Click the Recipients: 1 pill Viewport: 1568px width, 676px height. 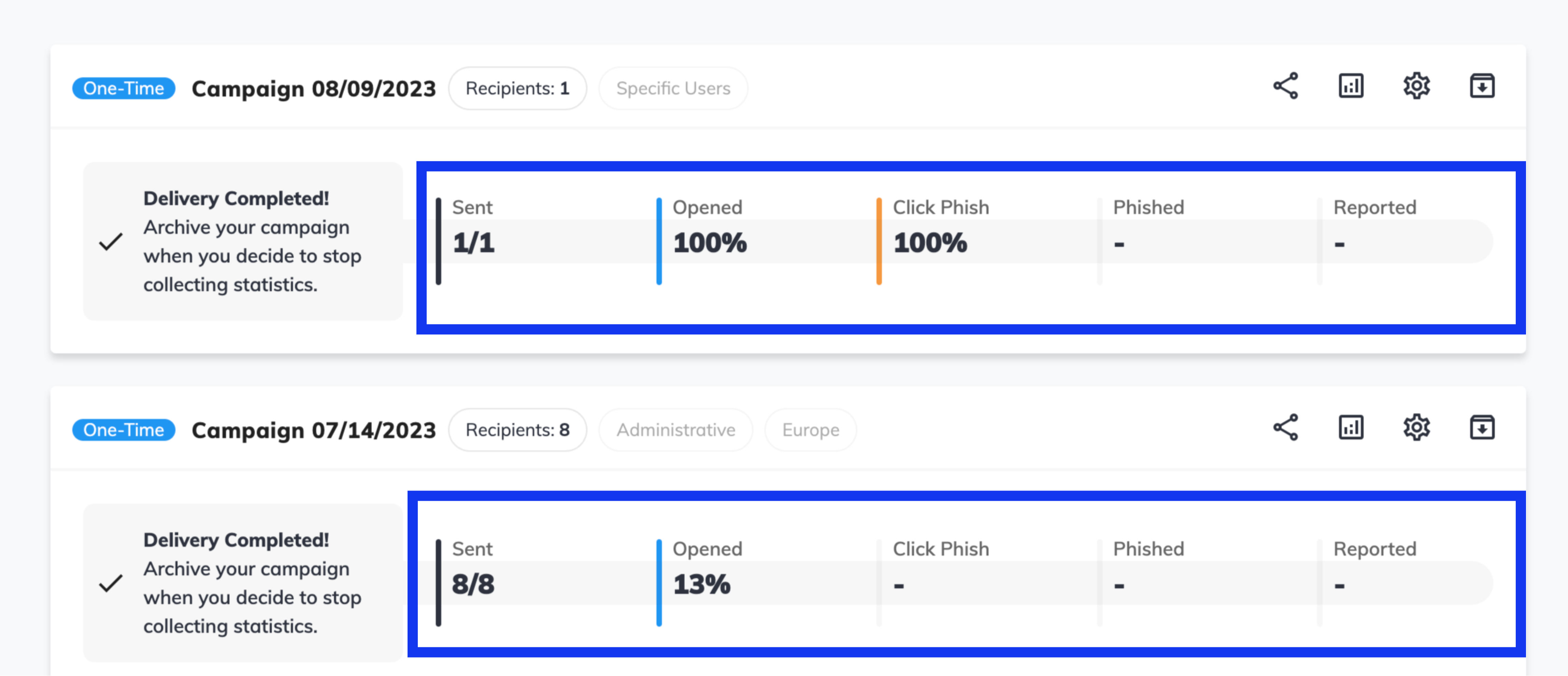click(x=518, y=89)
